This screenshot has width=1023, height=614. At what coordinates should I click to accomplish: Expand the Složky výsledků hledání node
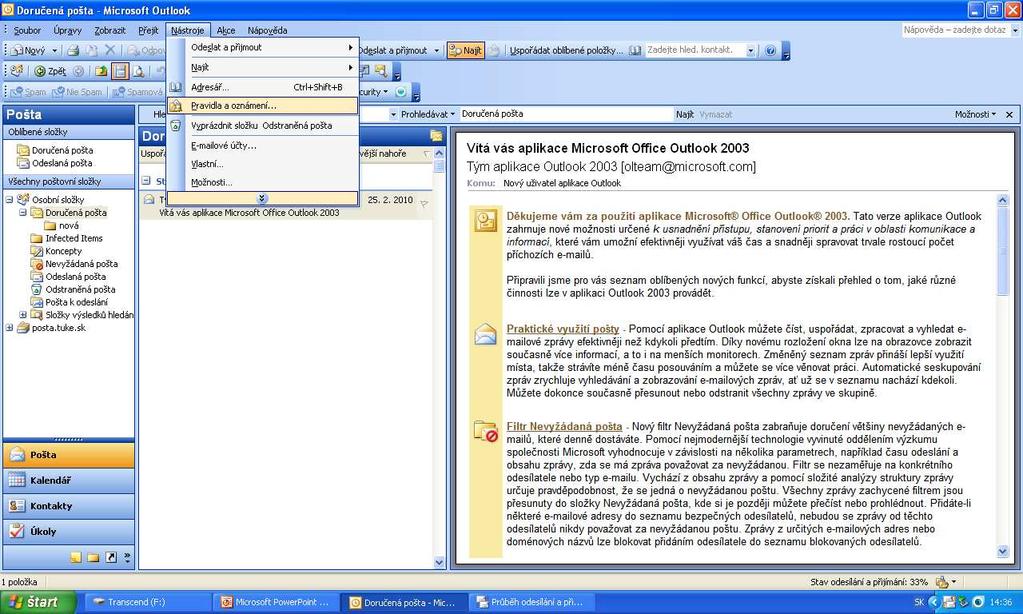(x=23, y=315)
